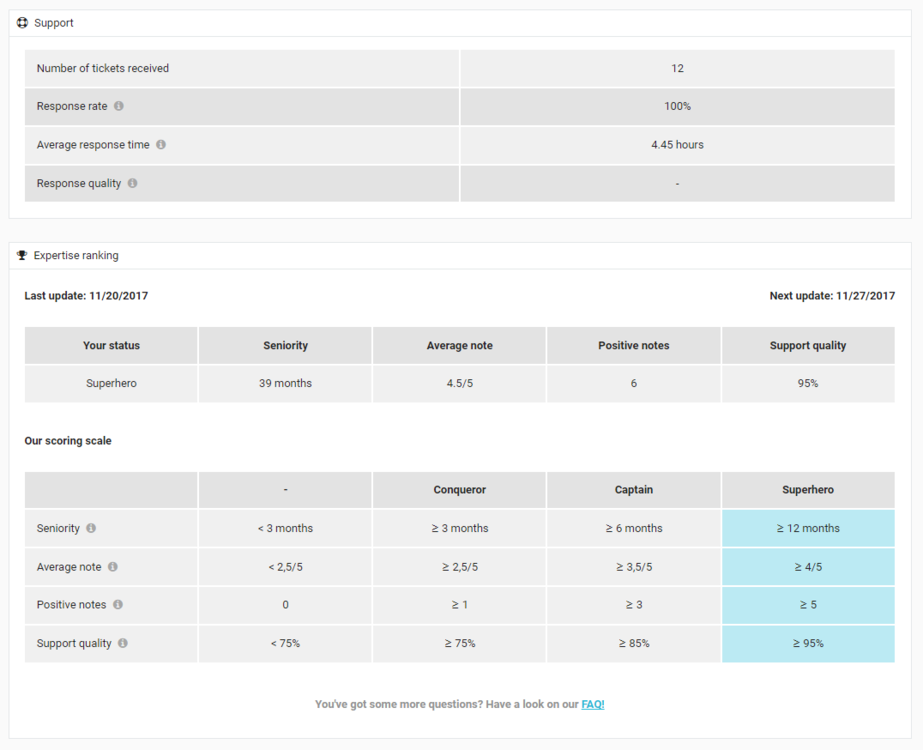Viewport: 923px width, 750px height.
Task: Click the ≥ 3 Captain positive notes cell
Action: coord(634,605)
